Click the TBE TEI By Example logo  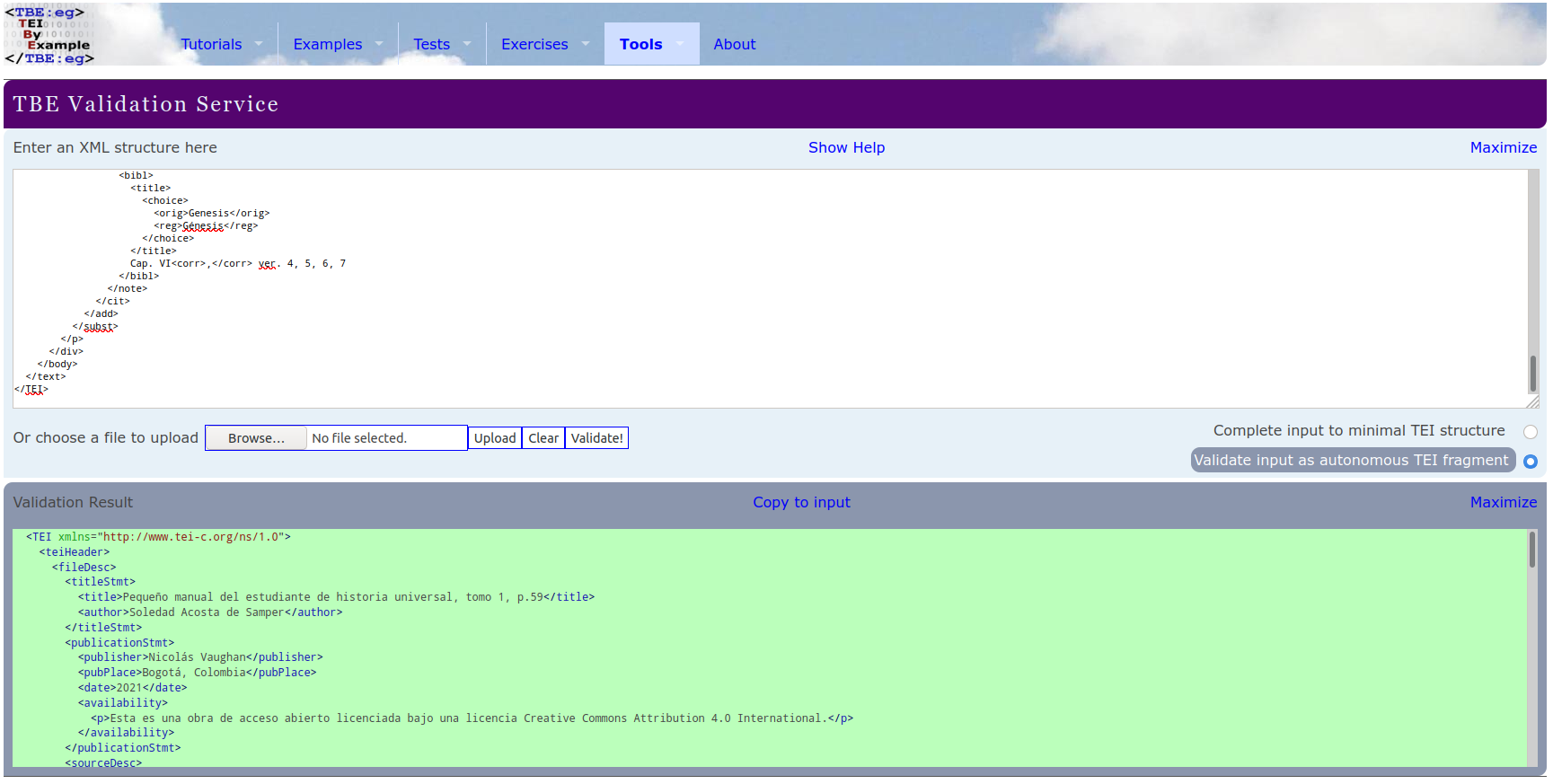coord(49,36)
